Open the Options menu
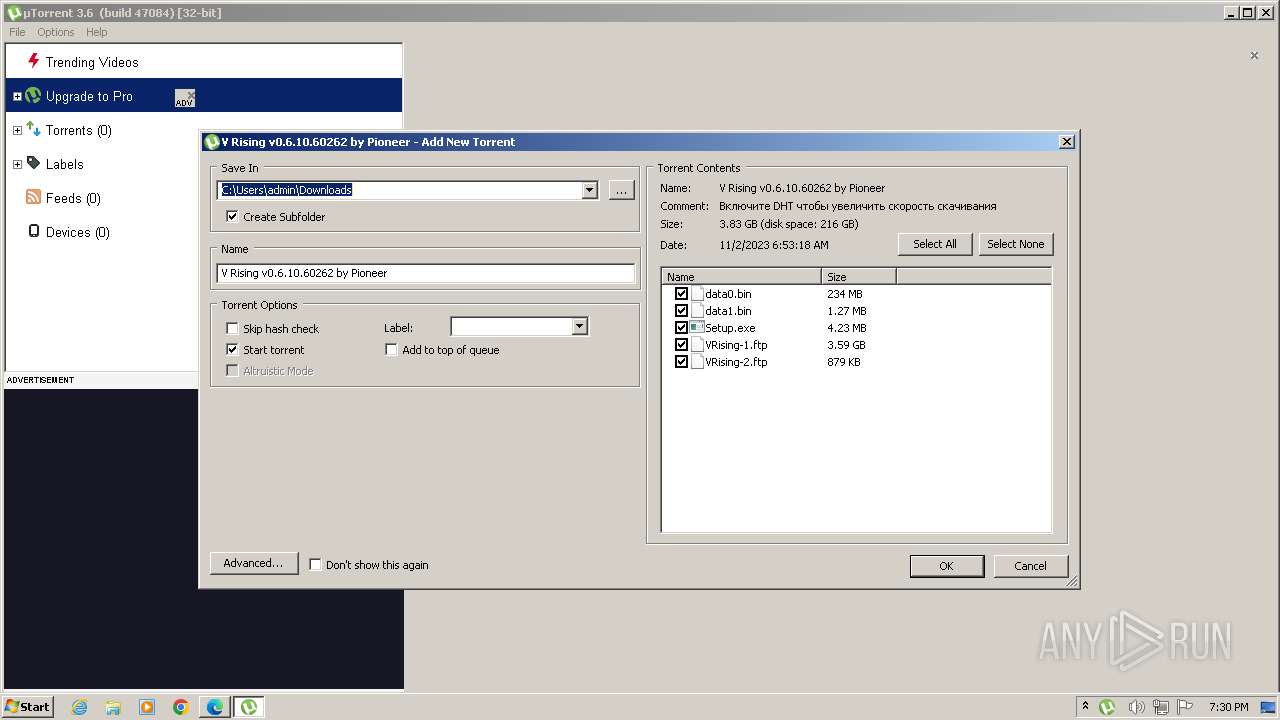The width and height of the screenshot is (1280, 720). click(x=56, y=32)
